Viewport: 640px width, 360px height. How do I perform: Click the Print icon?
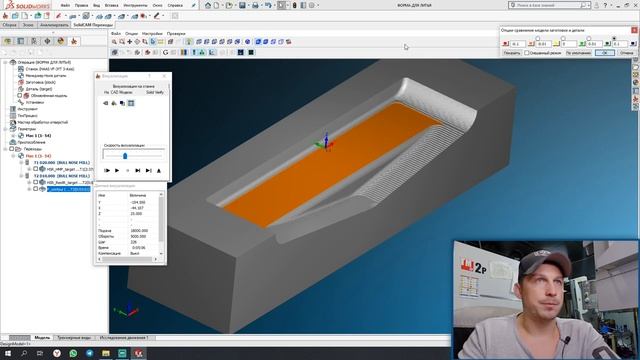click(256, 5)
